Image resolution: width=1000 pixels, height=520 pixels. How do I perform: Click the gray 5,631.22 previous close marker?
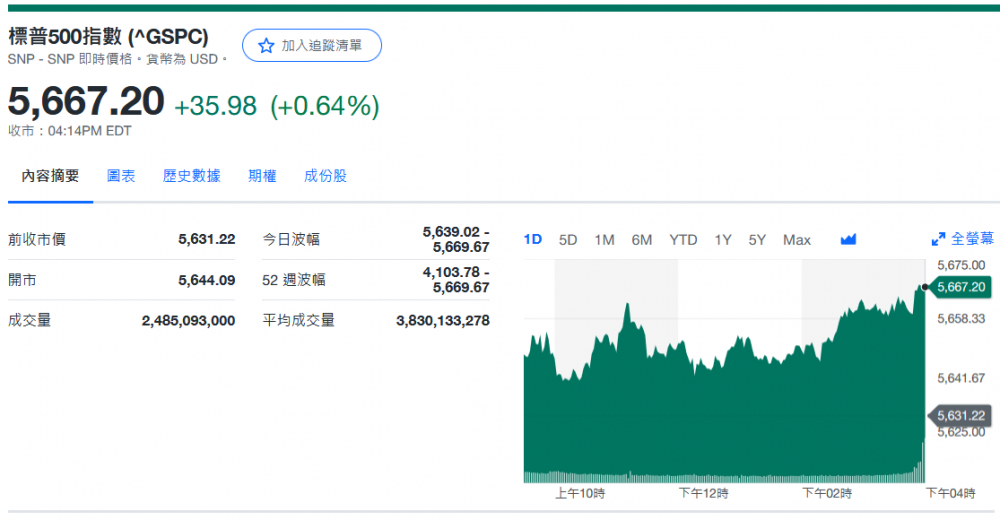(962, 415)
